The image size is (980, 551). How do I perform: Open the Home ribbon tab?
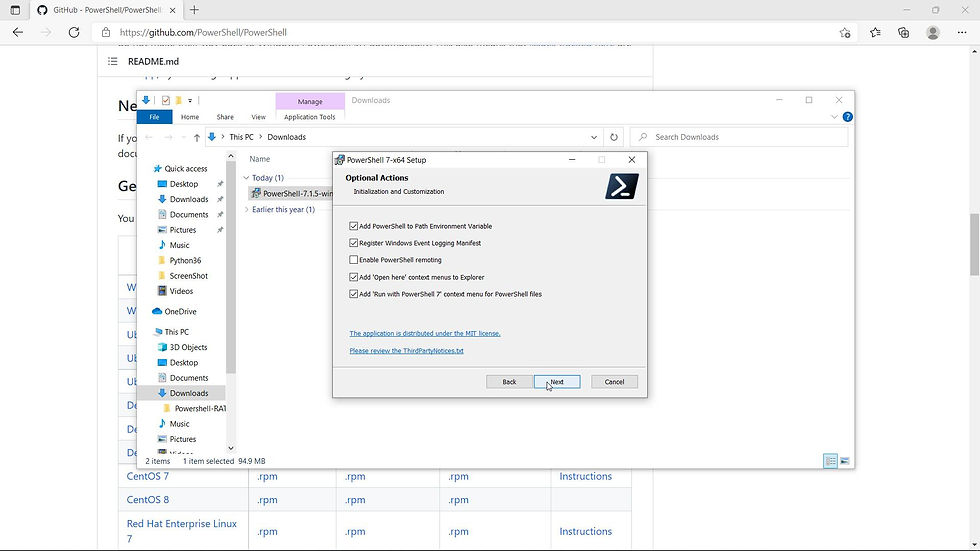point(190,117)
